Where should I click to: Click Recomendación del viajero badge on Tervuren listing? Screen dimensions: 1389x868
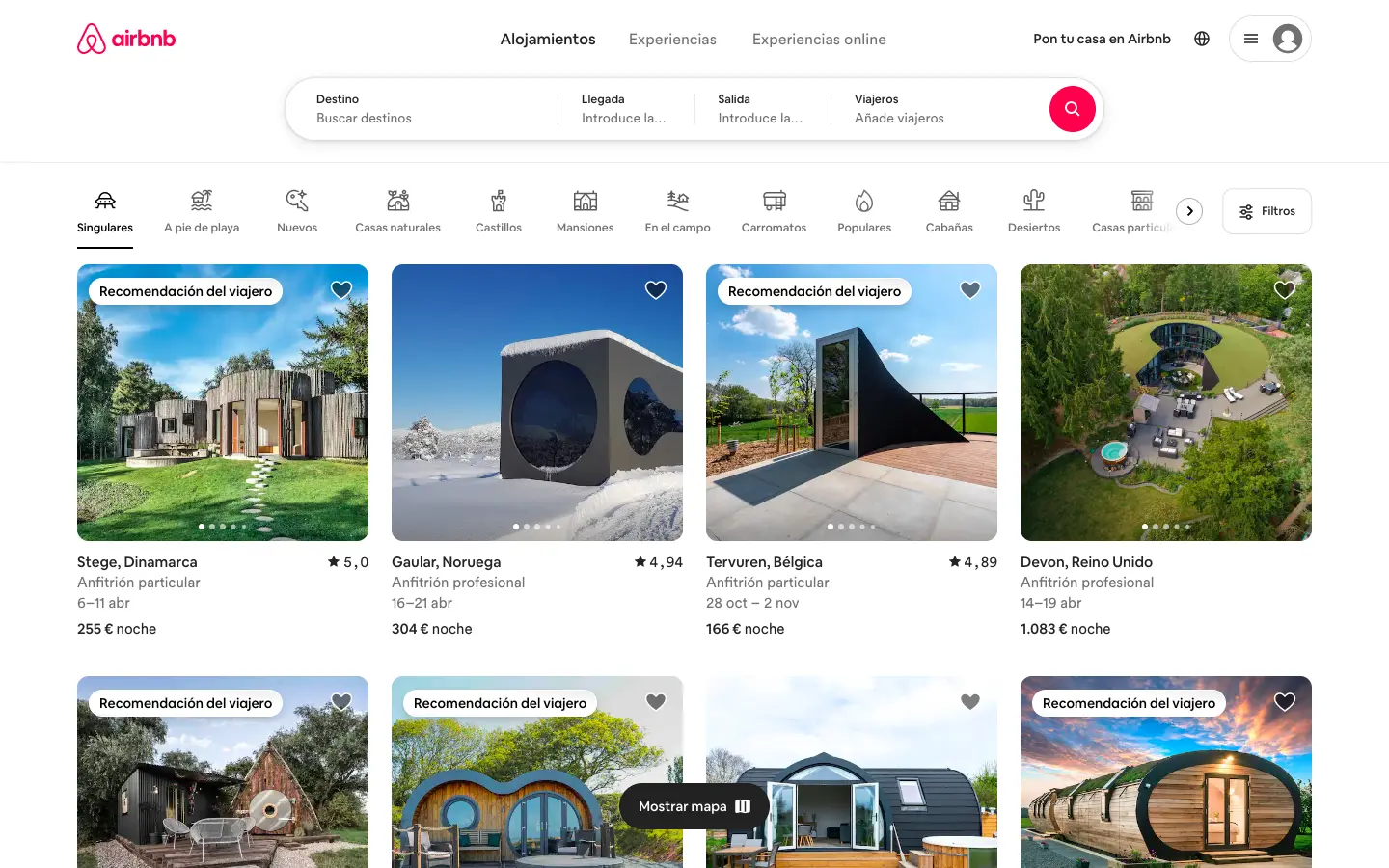click(814, 291)
